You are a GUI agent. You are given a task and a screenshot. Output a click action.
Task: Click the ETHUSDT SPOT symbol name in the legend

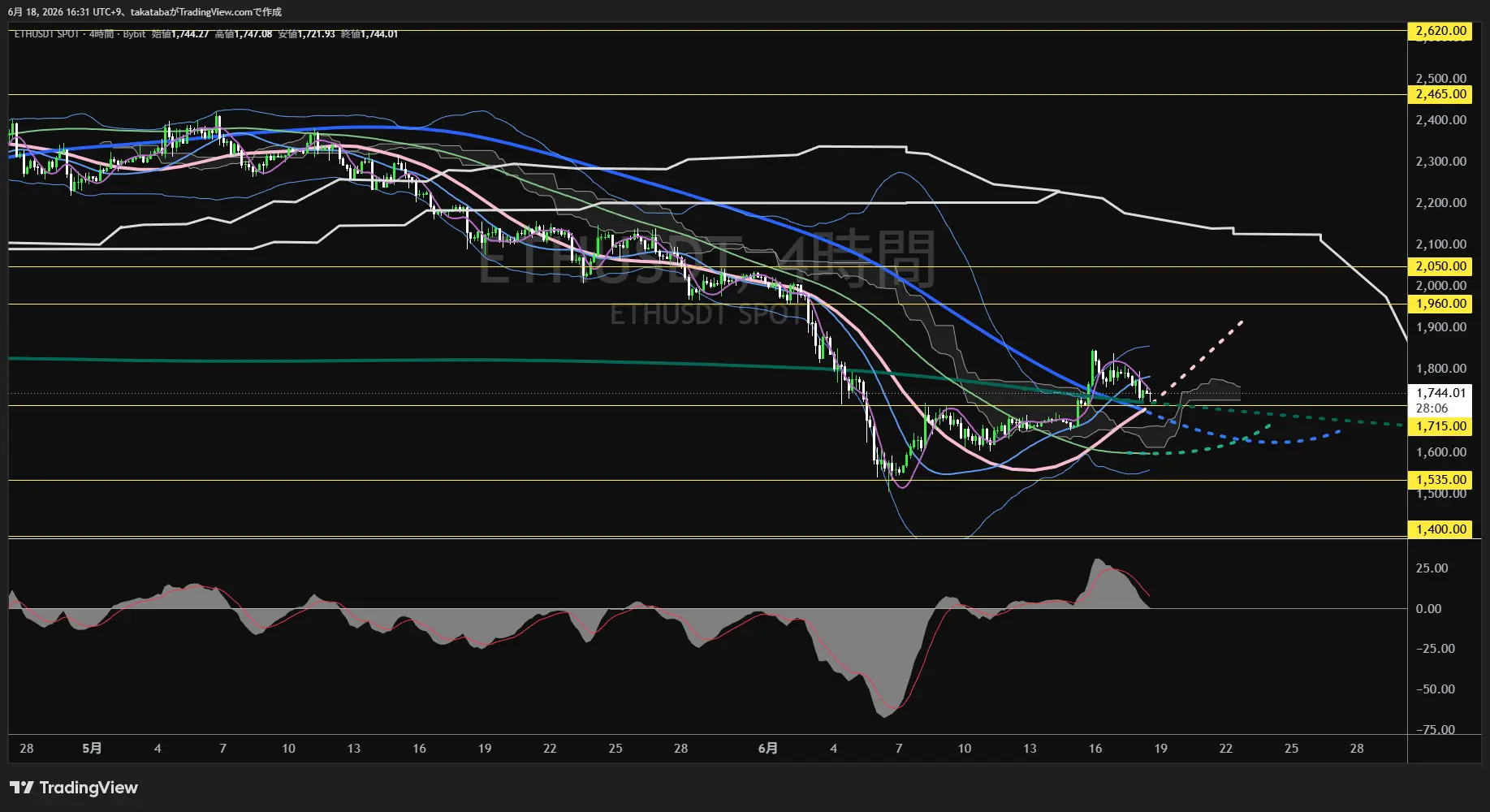tap(47, 34)
